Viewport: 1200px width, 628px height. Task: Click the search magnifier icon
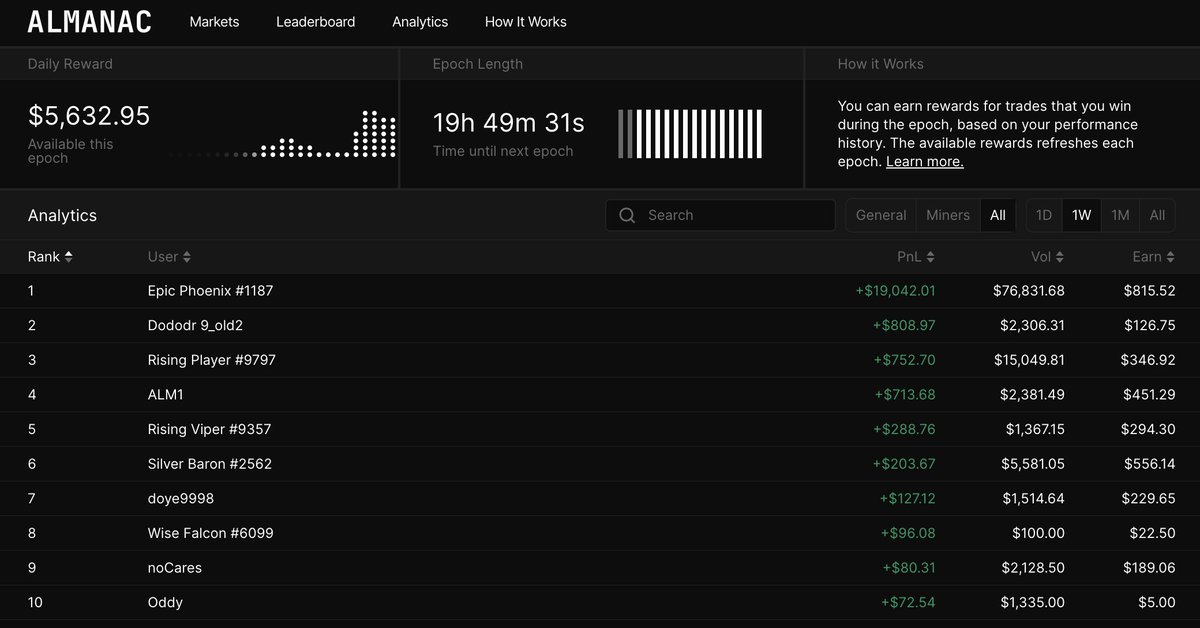click(x=627, y=215)
